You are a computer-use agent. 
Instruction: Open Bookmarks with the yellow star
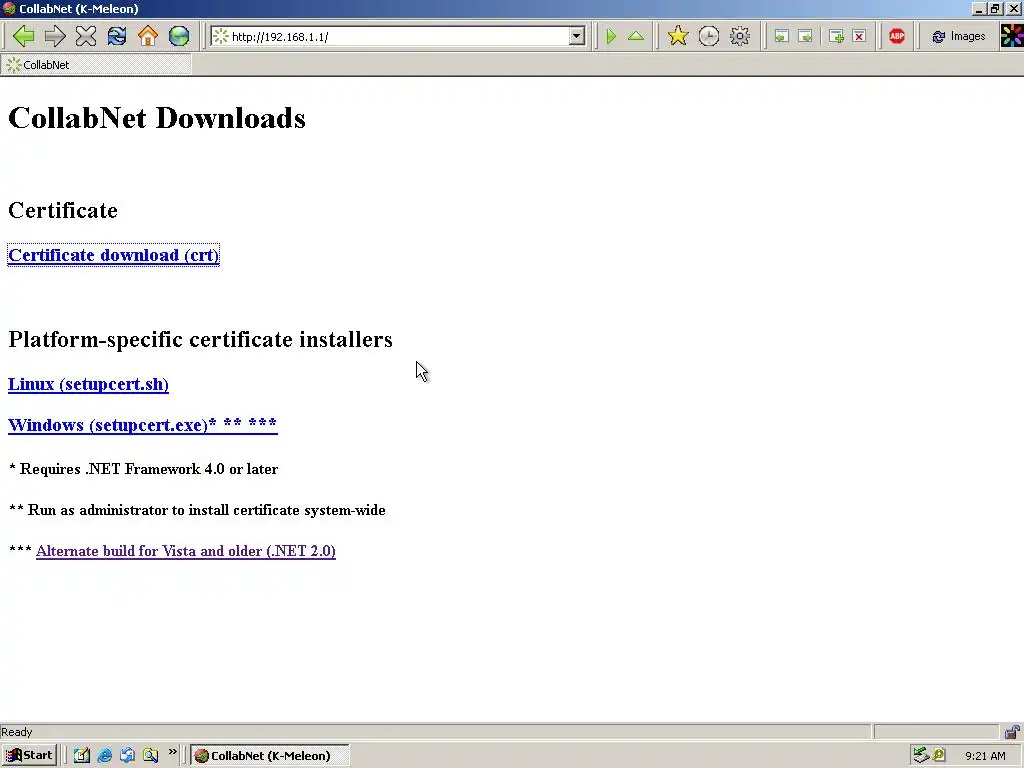pos(678,36)
